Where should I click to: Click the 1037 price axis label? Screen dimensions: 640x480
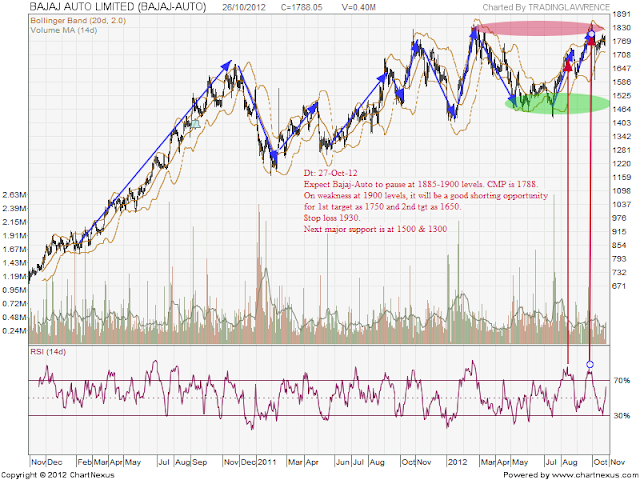[622, 204]
